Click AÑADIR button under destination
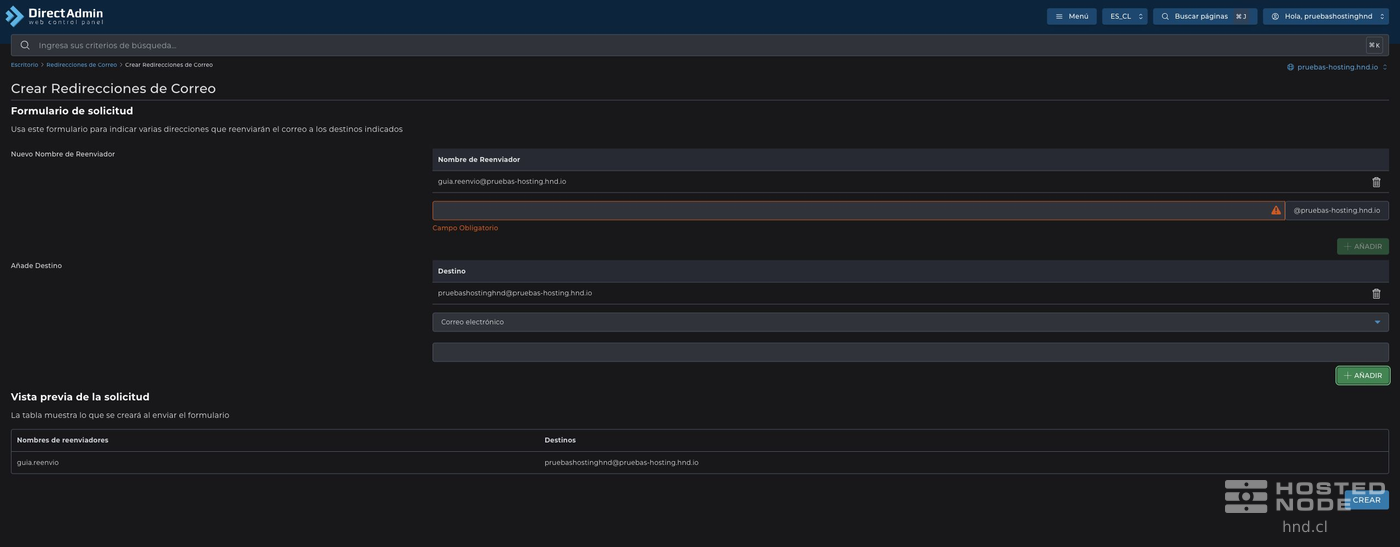Image resolution: width=1400 pixels, height=547 pixels. [x=1363, y=376]
